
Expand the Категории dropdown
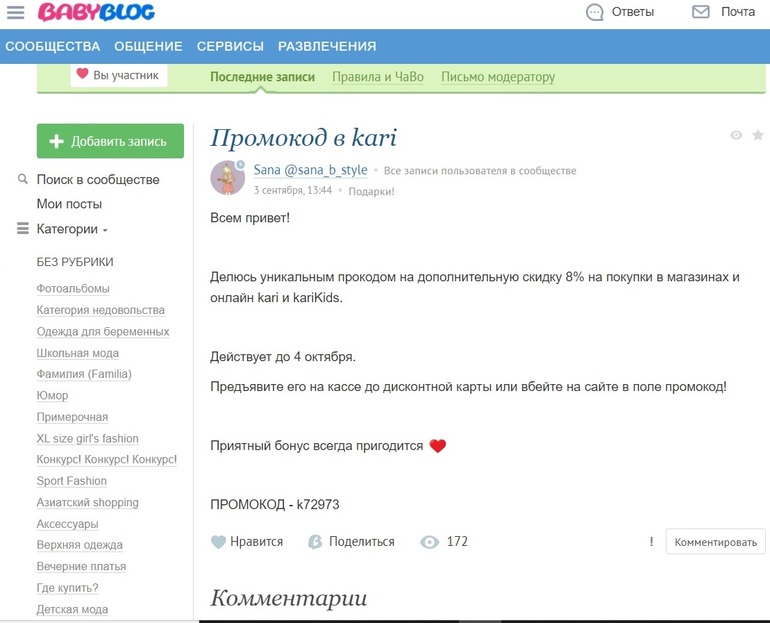tap(105, 230)
